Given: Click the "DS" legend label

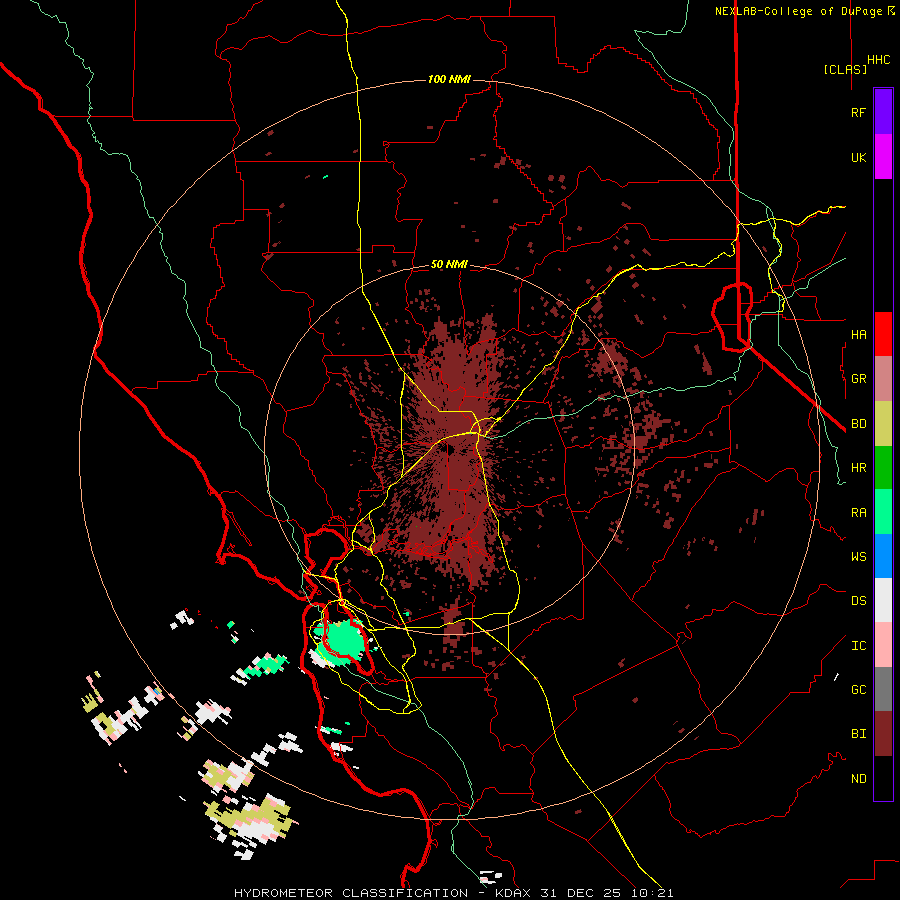Looking at the screenshot, I should [858, 601].
